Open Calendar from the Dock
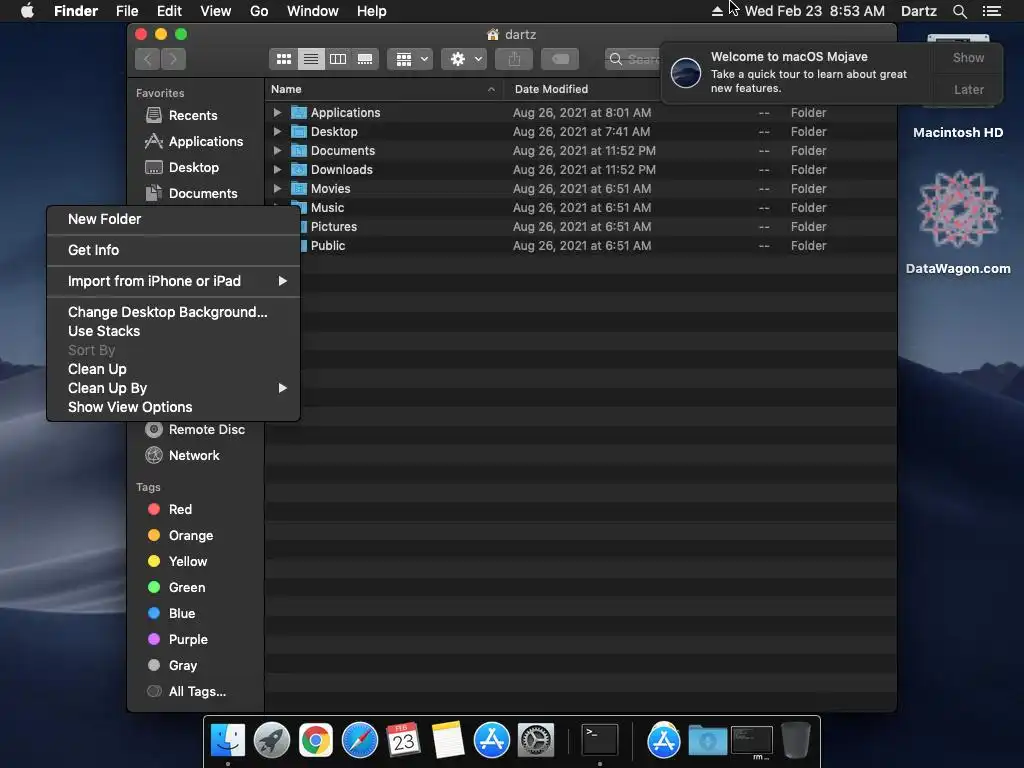 403,741
